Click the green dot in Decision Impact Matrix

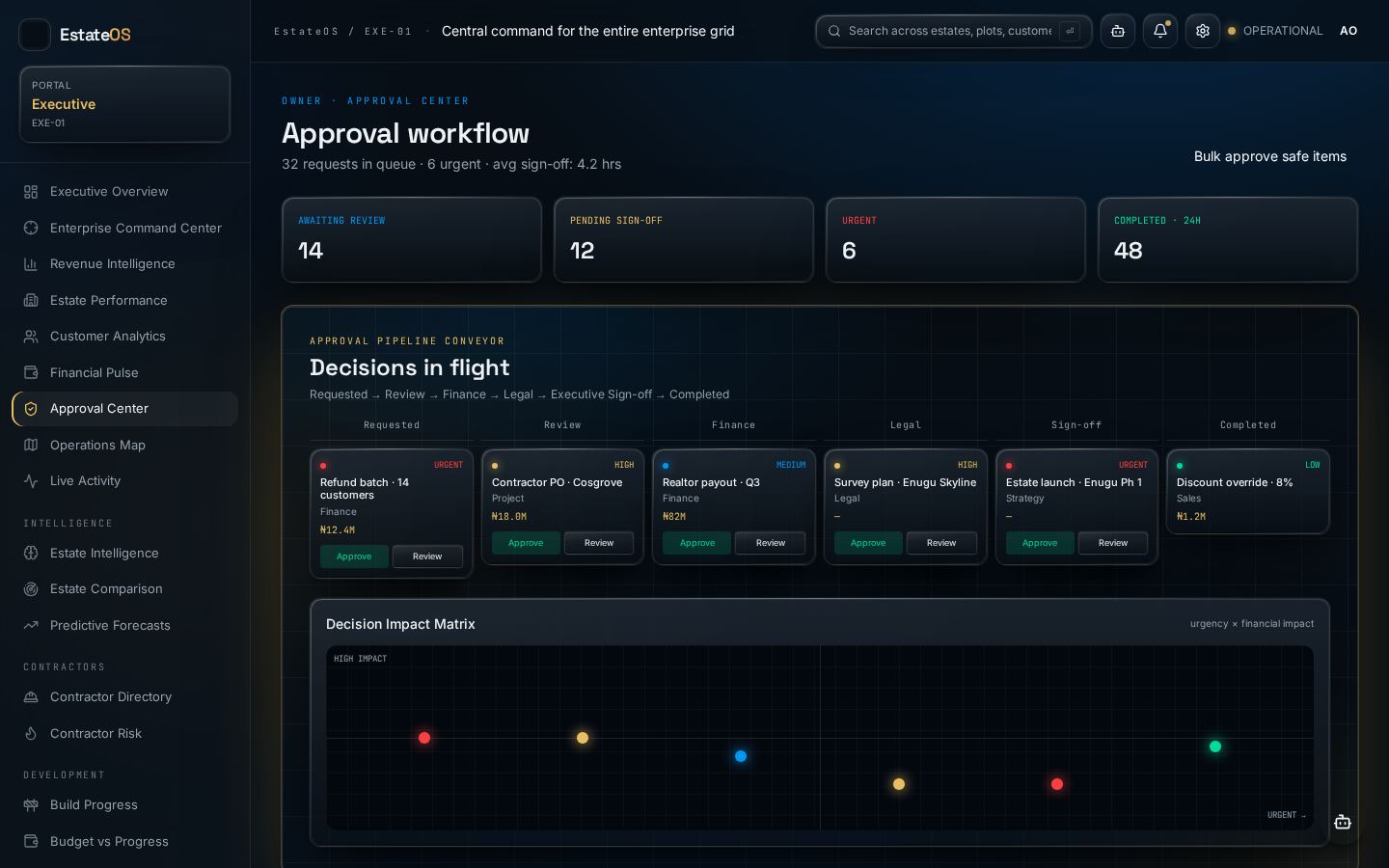click(1215, 746)
